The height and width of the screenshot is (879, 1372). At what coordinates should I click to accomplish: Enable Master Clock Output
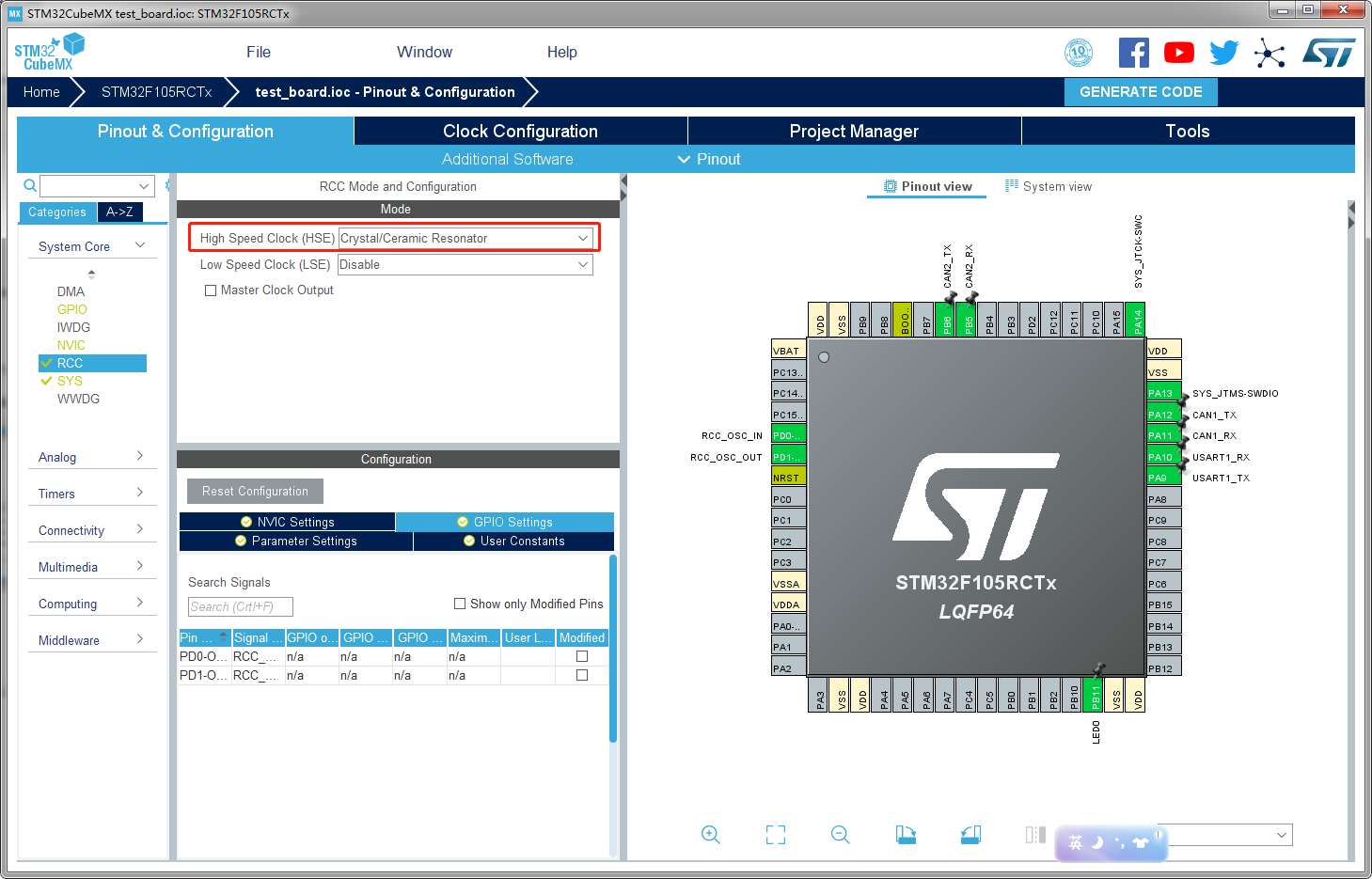[211, 290]
